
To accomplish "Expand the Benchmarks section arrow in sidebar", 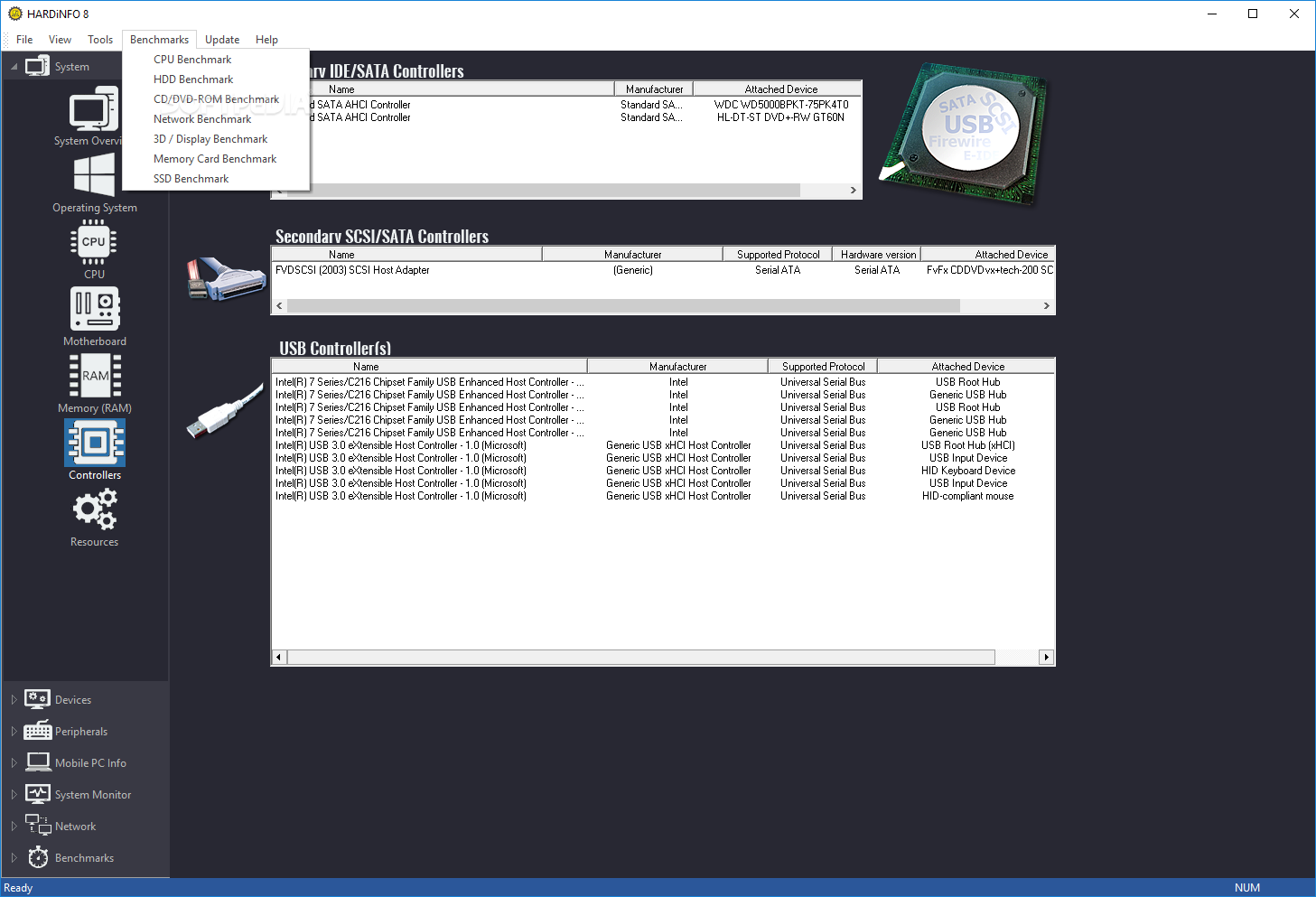I will pyautogui.click(x=14, y=858).
